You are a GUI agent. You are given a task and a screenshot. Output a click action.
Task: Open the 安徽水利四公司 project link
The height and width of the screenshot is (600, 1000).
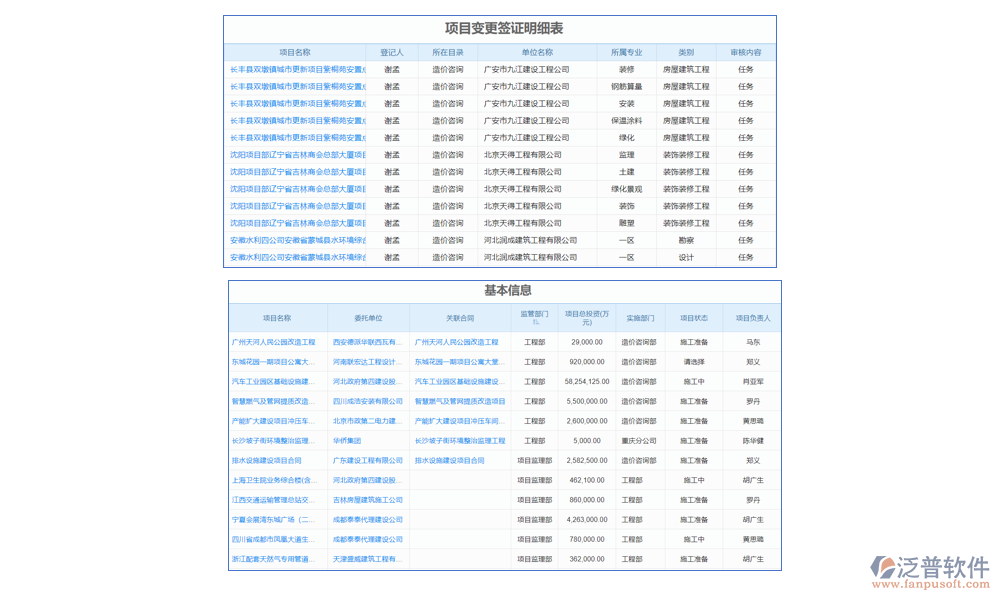pos(298,240)
